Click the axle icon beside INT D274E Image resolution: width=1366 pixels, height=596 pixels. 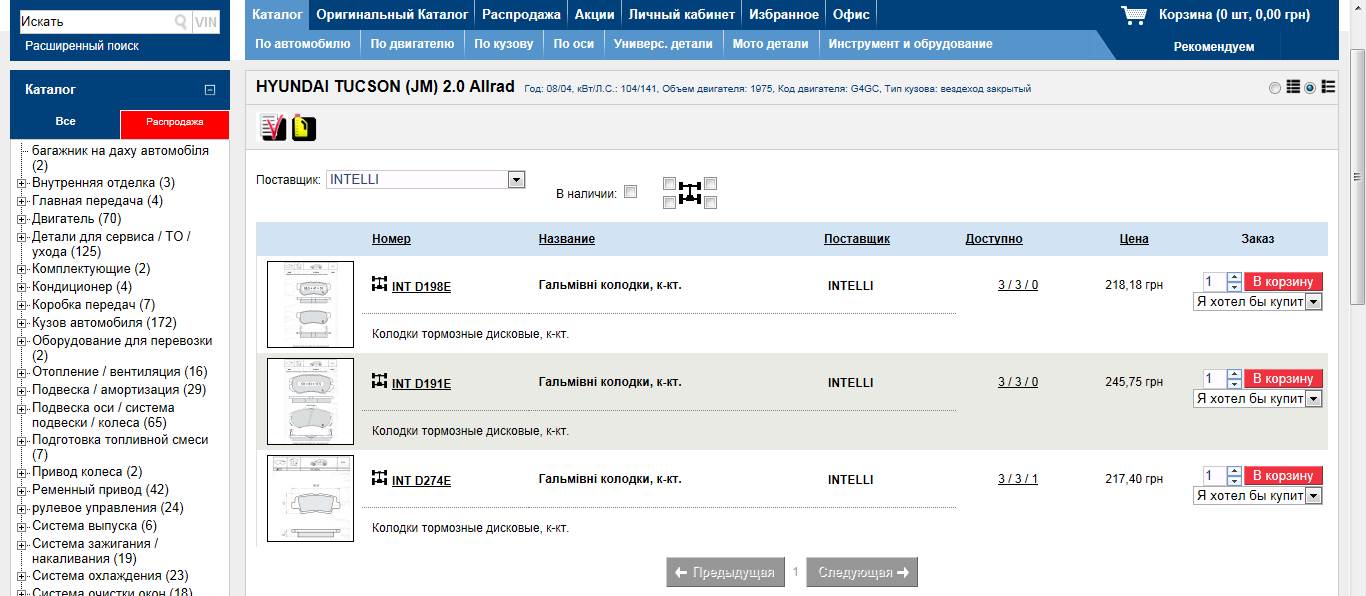[x=379, y=479]
